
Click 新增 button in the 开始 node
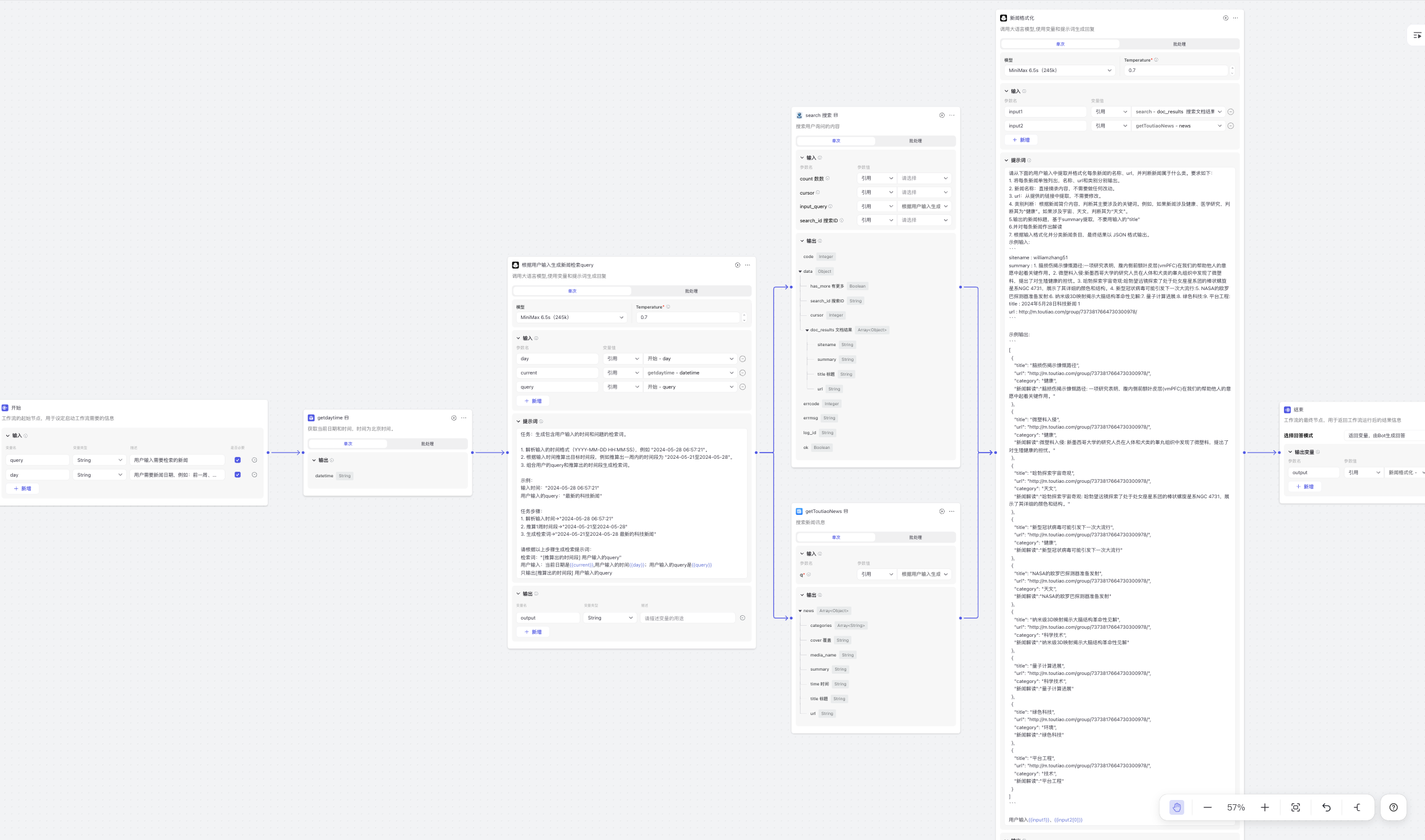tap(23, 488)
